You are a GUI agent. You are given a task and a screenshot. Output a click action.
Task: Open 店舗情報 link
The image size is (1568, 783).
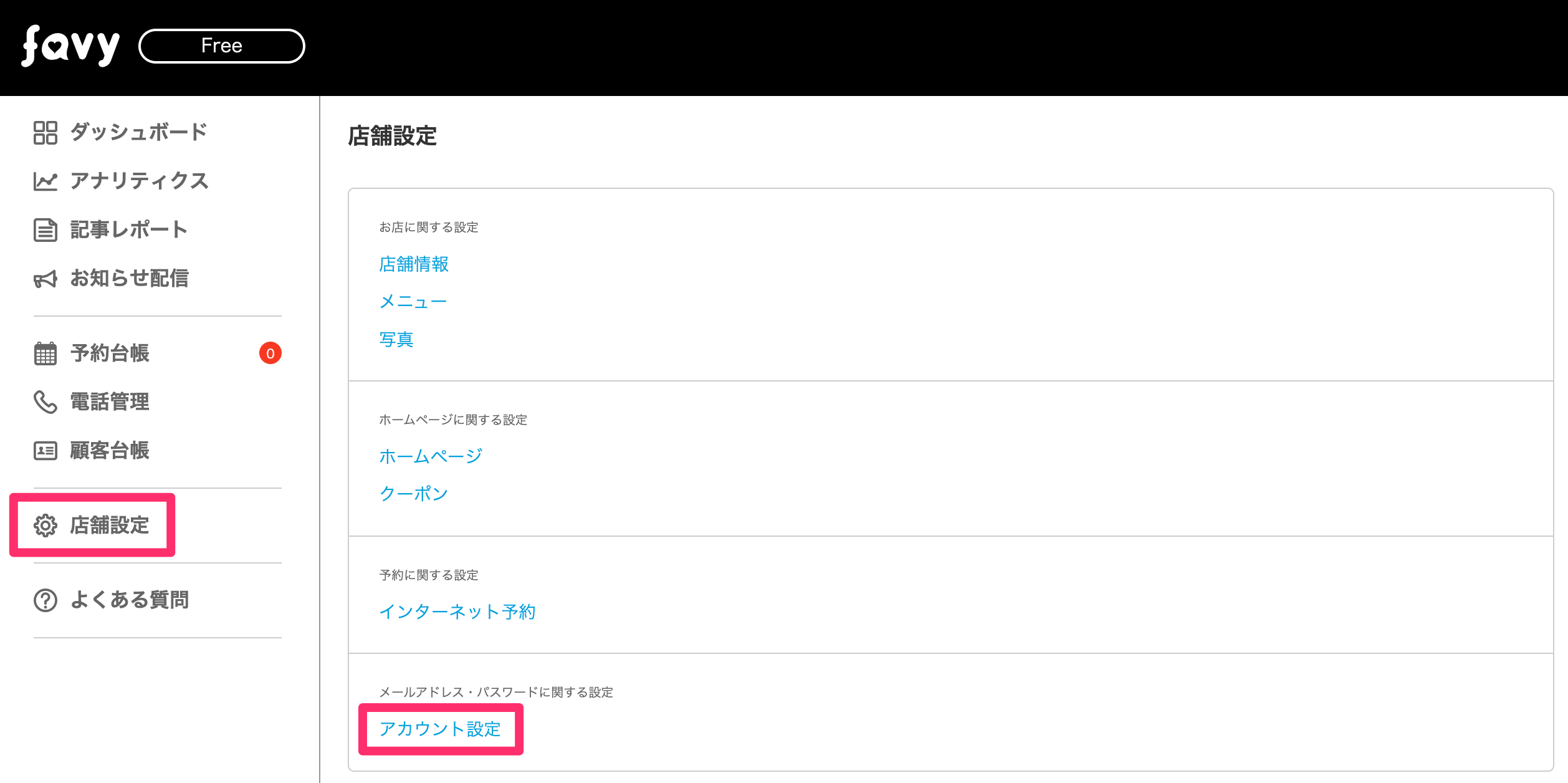pyautogui.click(x=414, y=264)
